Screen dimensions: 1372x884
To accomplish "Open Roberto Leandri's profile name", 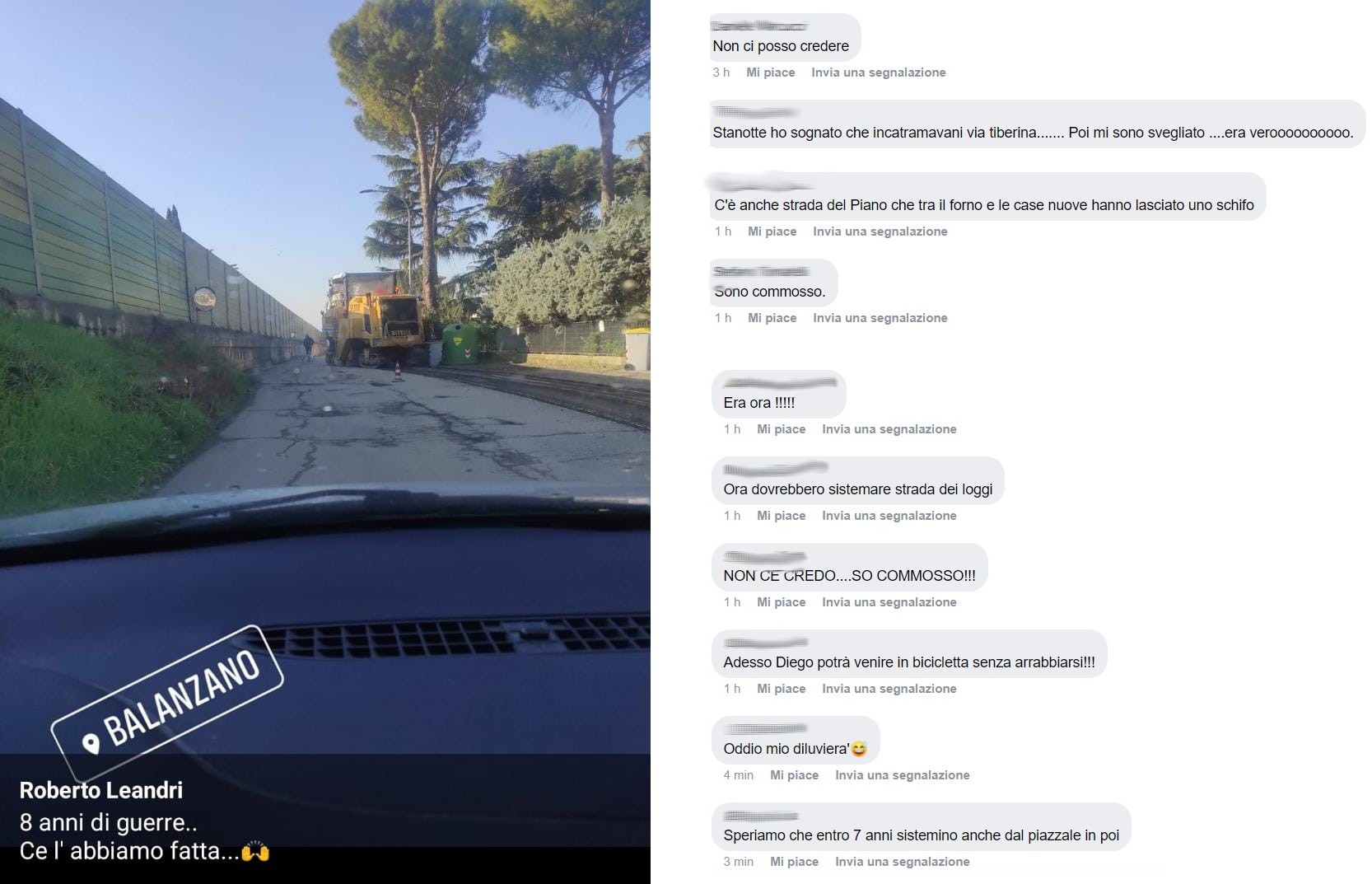I will coord(101,790).
